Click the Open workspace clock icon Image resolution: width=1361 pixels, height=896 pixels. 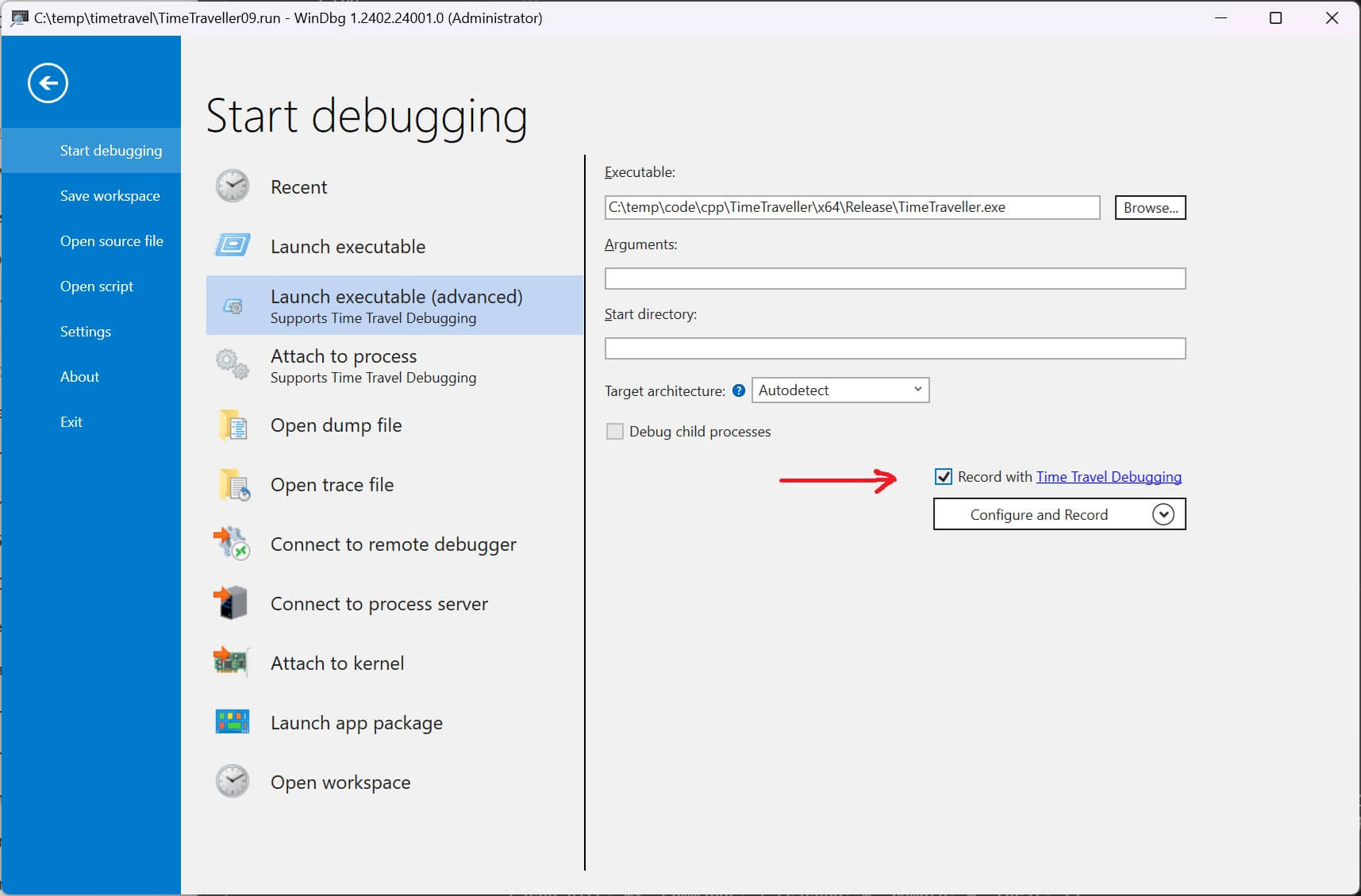click(233, 782)
